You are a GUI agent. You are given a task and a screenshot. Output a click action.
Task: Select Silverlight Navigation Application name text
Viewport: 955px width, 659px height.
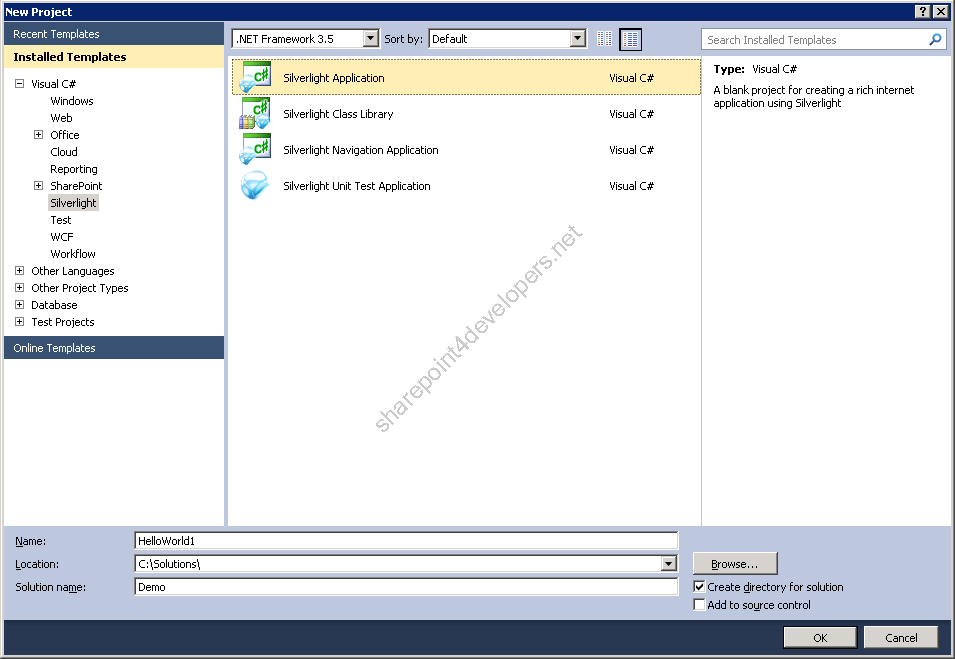pos(361,150)
